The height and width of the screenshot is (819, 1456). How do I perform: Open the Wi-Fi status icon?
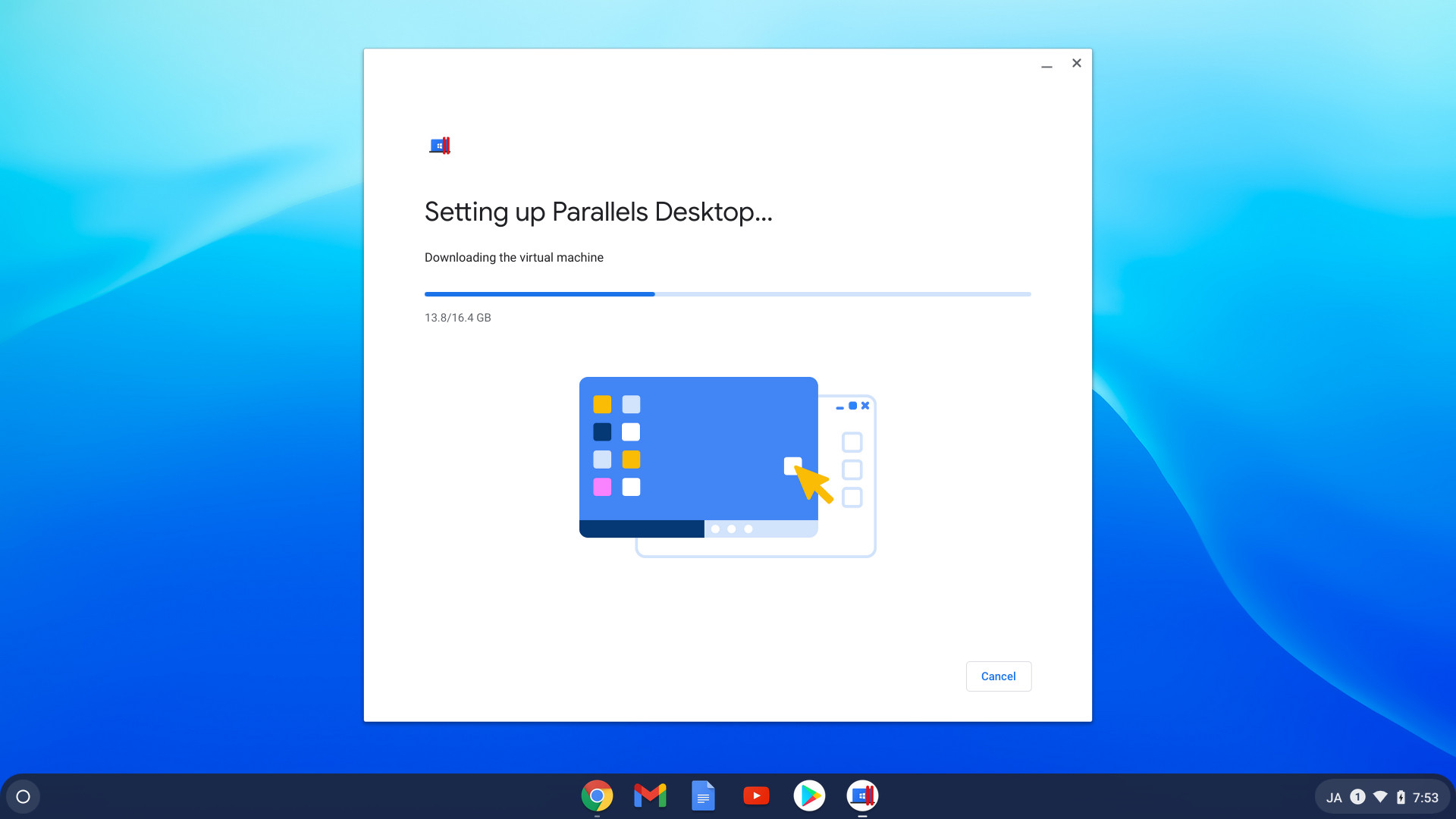pyautogui.click(x=1380, y=797)
